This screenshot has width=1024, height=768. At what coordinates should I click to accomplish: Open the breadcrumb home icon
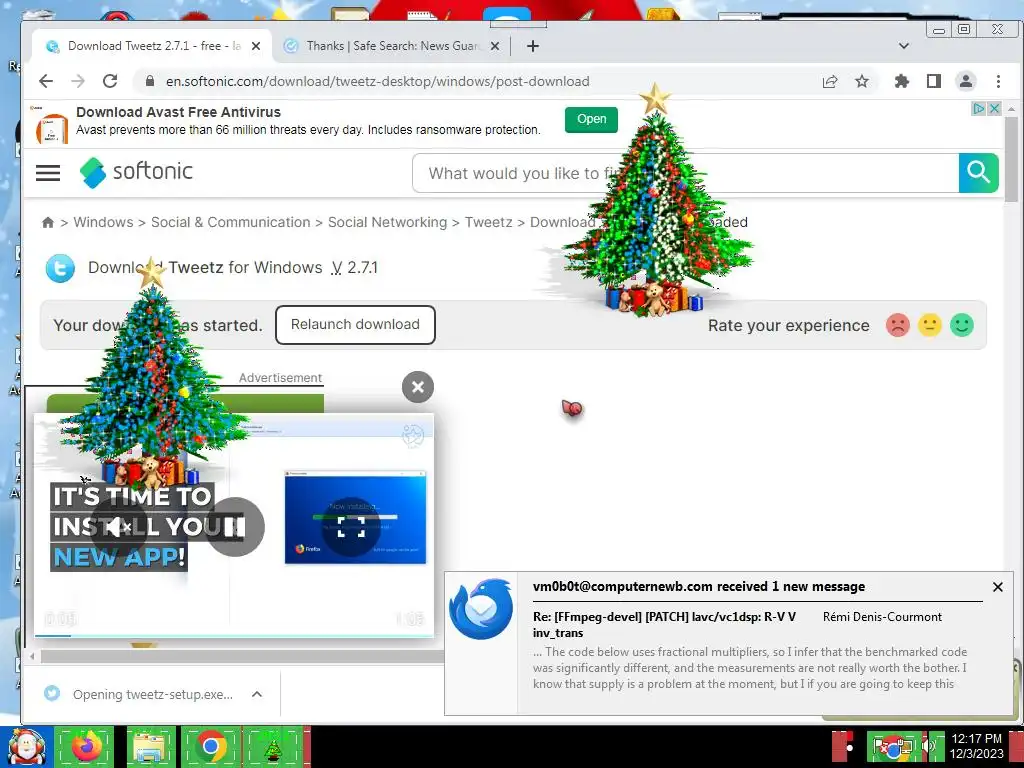(48, 223)
